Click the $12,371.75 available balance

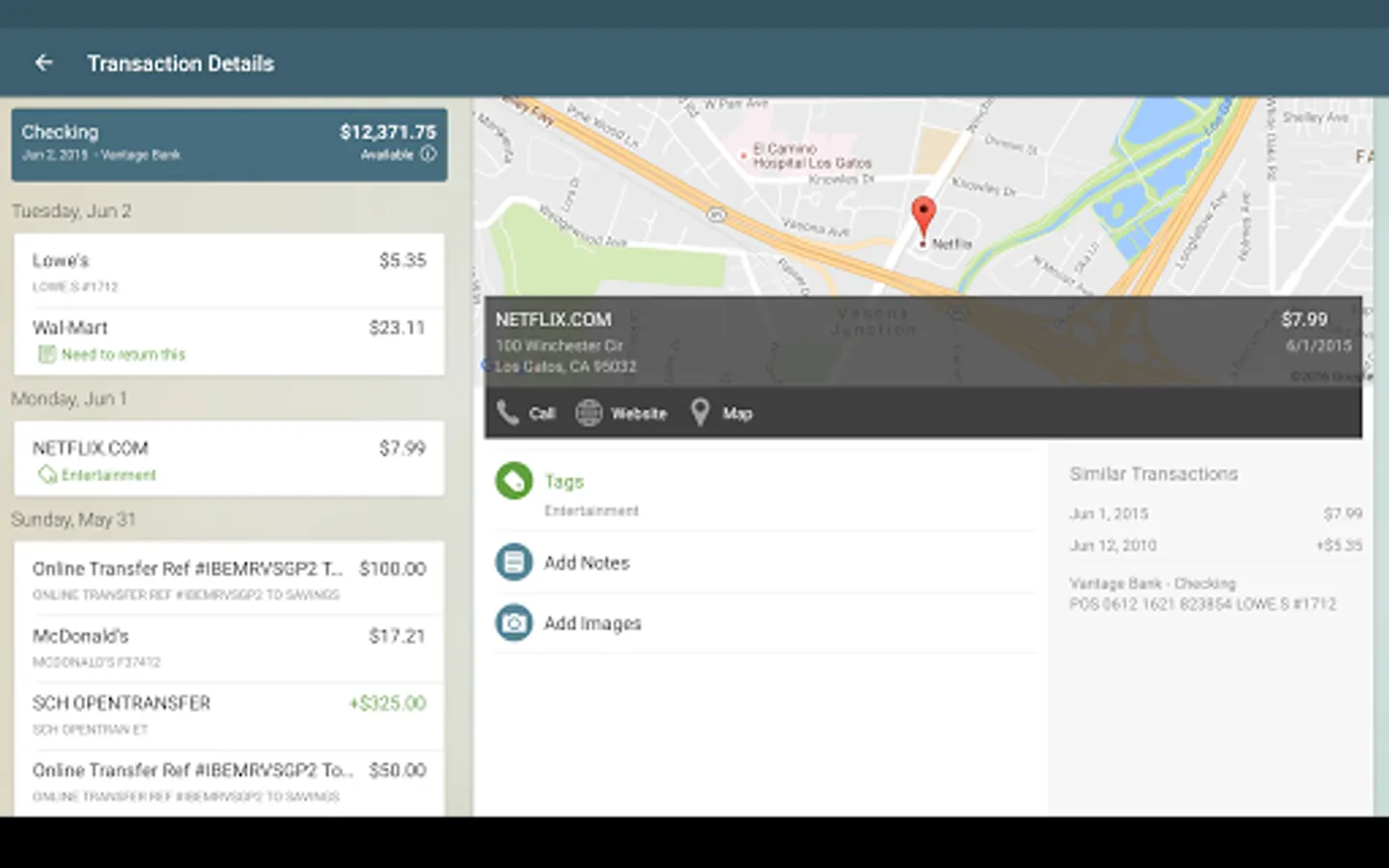[x=388, y=132]
